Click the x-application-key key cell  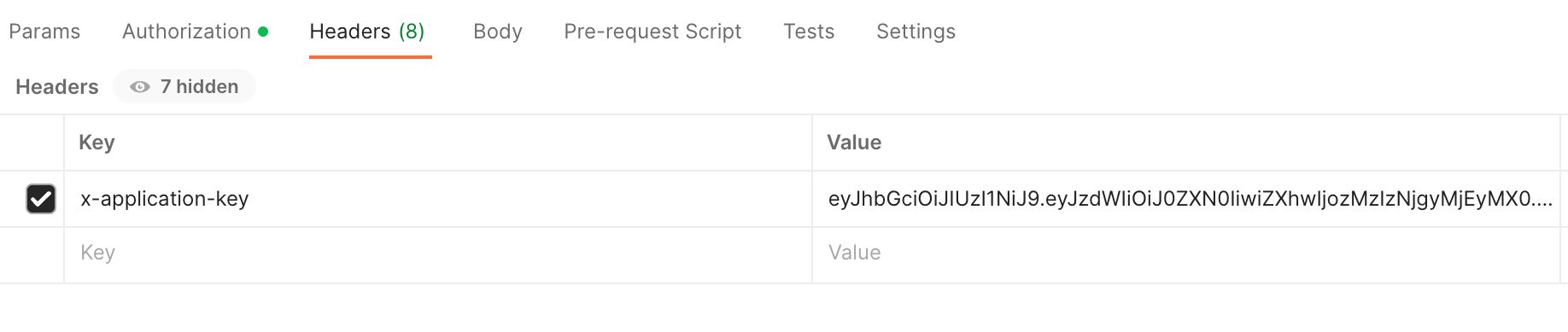438,199
